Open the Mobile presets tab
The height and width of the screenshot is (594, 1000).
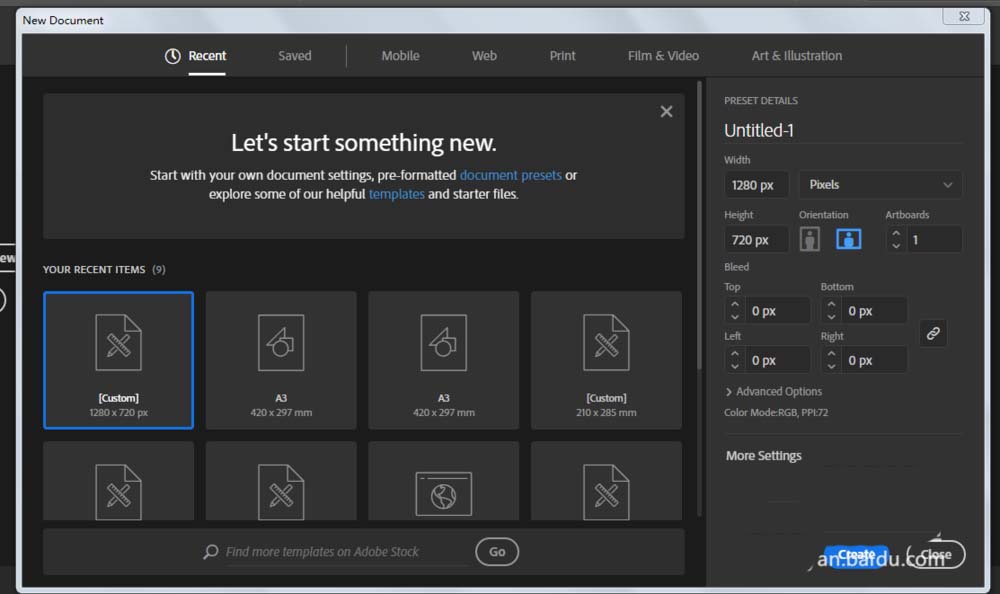401,56
